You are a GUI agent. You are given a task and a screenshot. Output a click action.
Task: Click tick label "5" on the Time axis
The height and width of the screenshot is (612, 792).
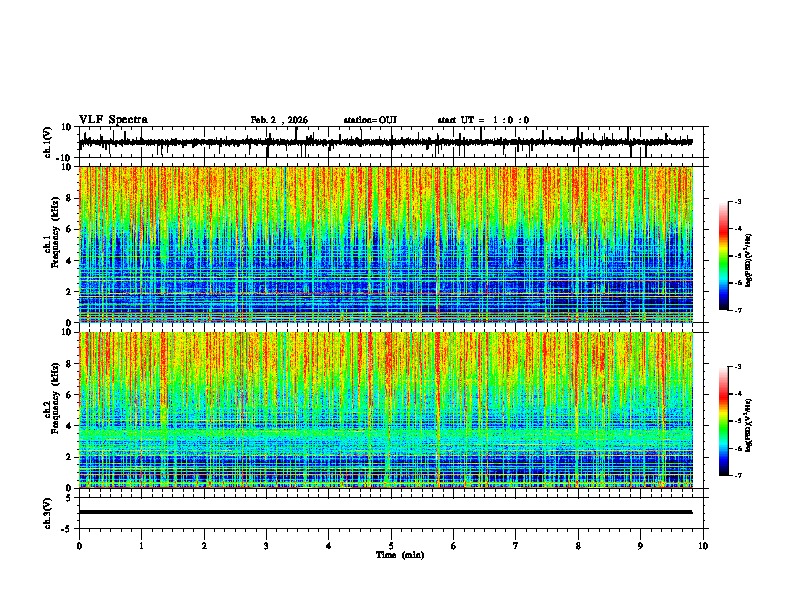coord(391,546)
